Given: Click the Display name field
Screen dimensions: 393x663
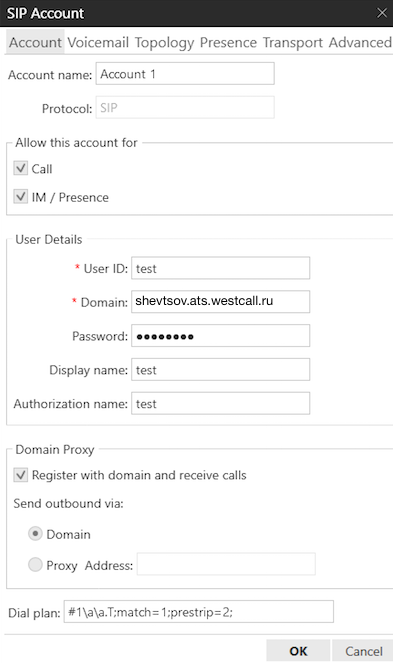Looking at the screenshot, I should [220, 370].
